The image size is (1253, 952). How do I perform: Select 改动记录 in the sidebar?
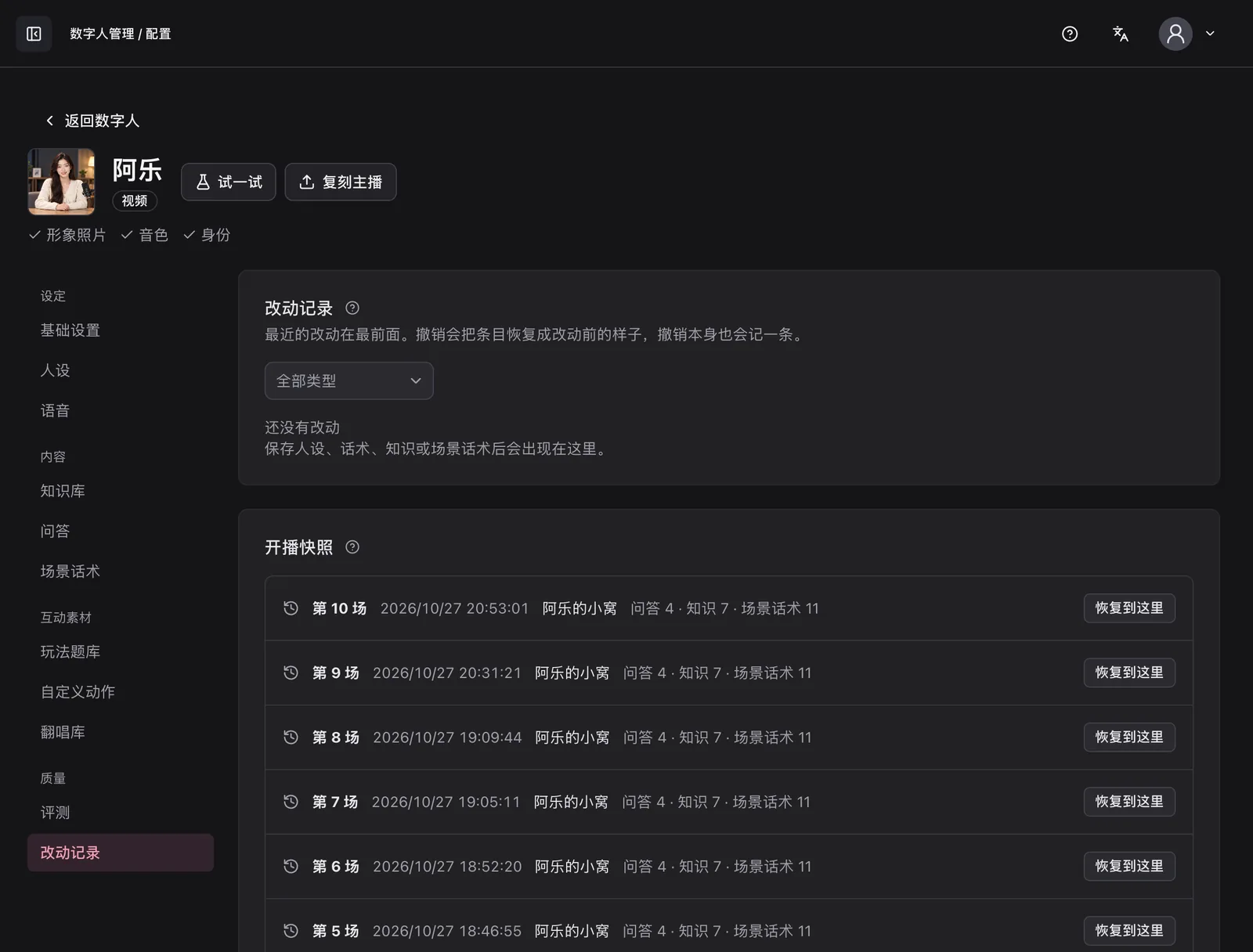pos(121,853)
